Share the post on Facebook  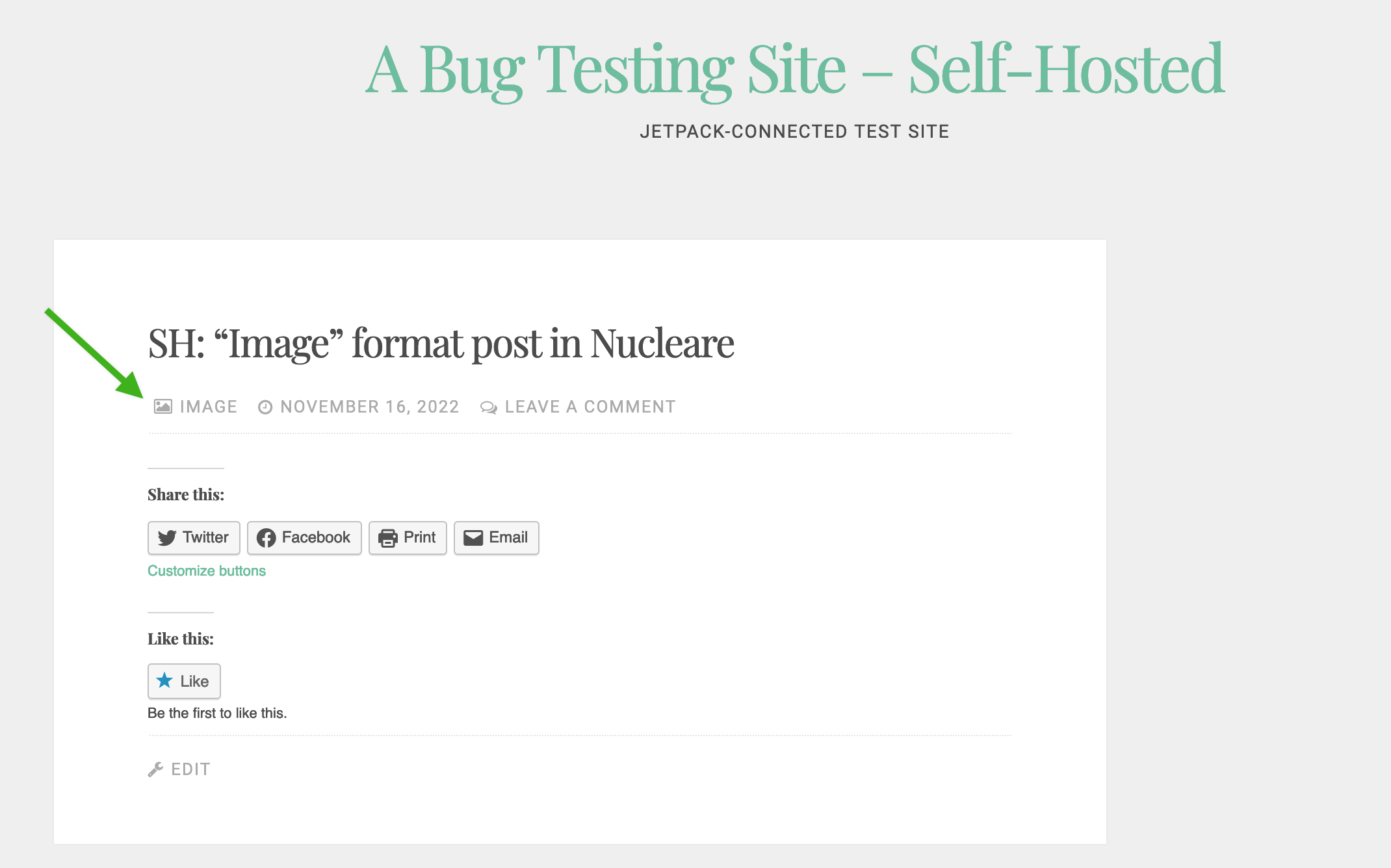(x=304, y=537)
